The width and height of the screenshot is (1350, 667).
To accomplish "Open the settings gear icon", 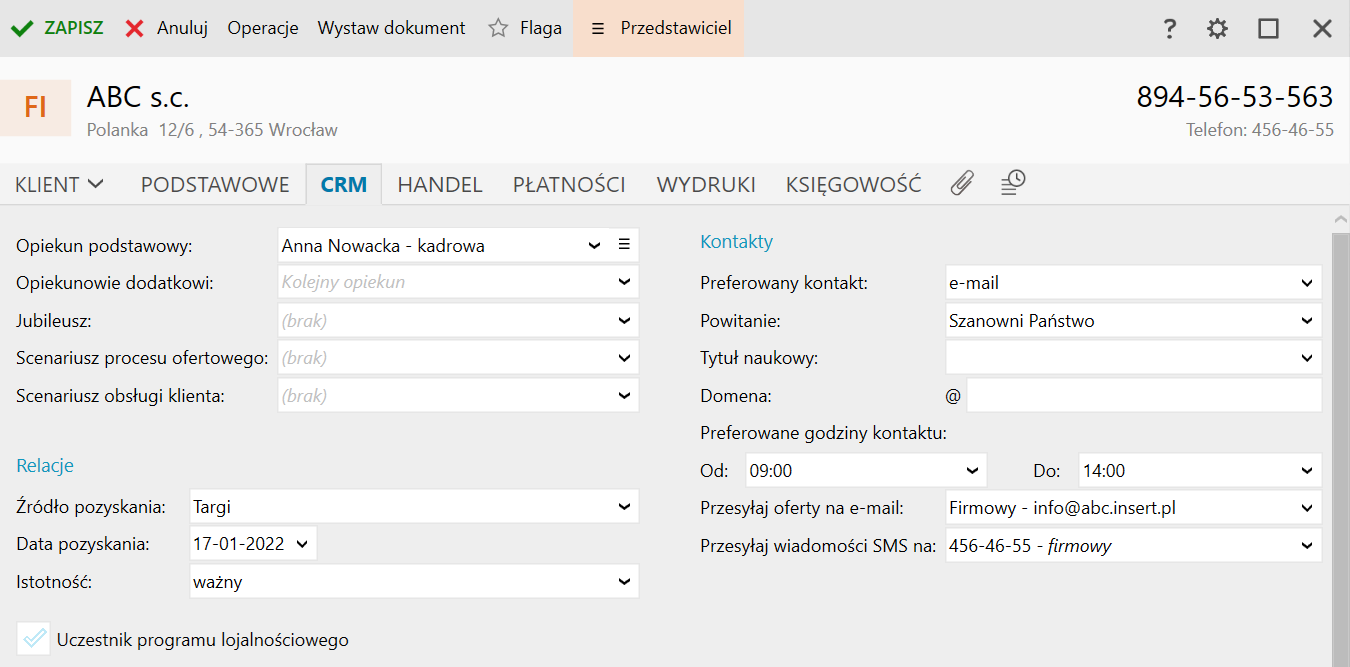I will [x=1217, y=29].
